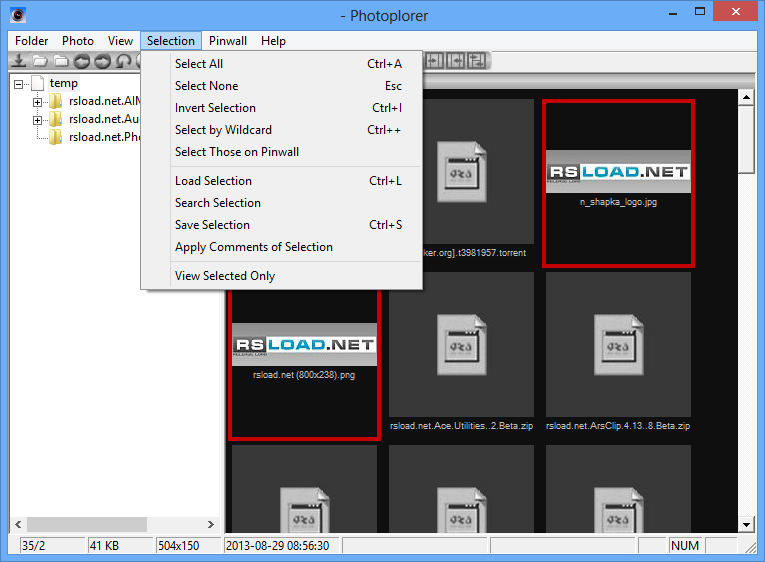Choose Save Selection
This screenshot has width=765, height=562.
click(282, 225)
